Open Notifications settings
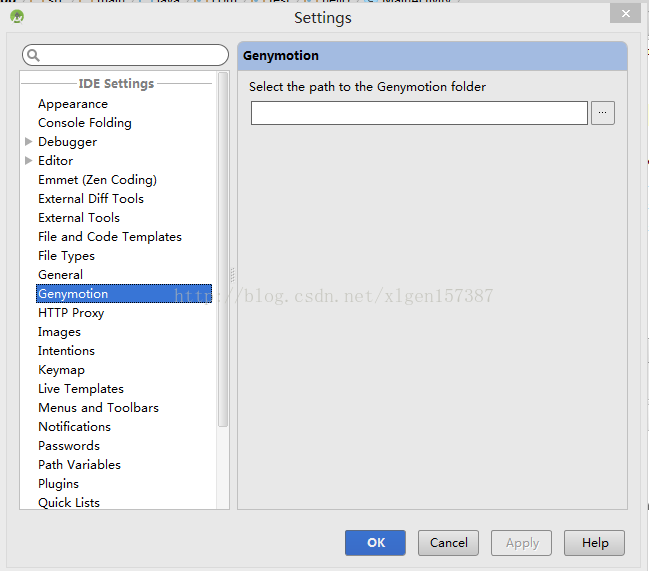The width and height of the screenshot is (649, 571). point(75,427)
